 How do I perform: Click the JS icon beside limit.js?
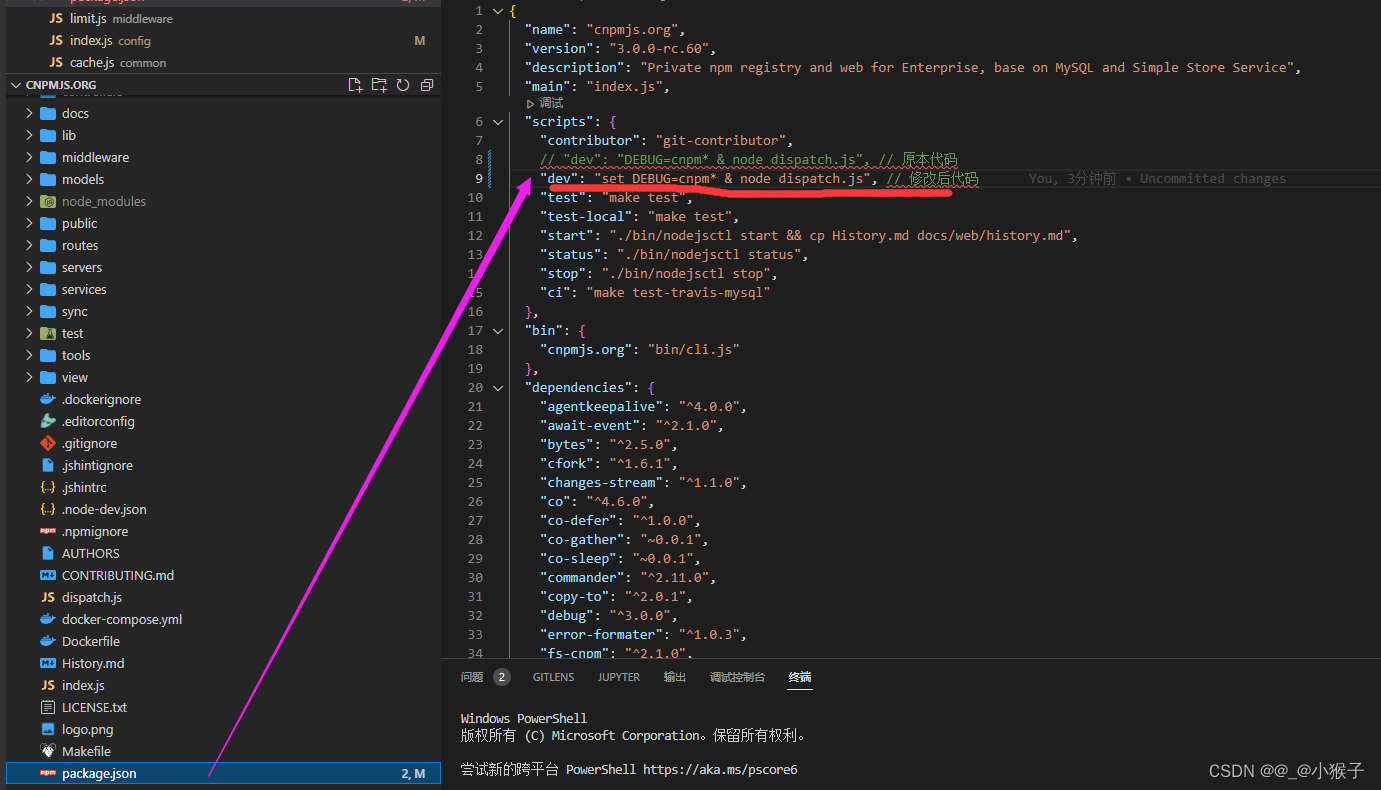[x=56, y=19]
